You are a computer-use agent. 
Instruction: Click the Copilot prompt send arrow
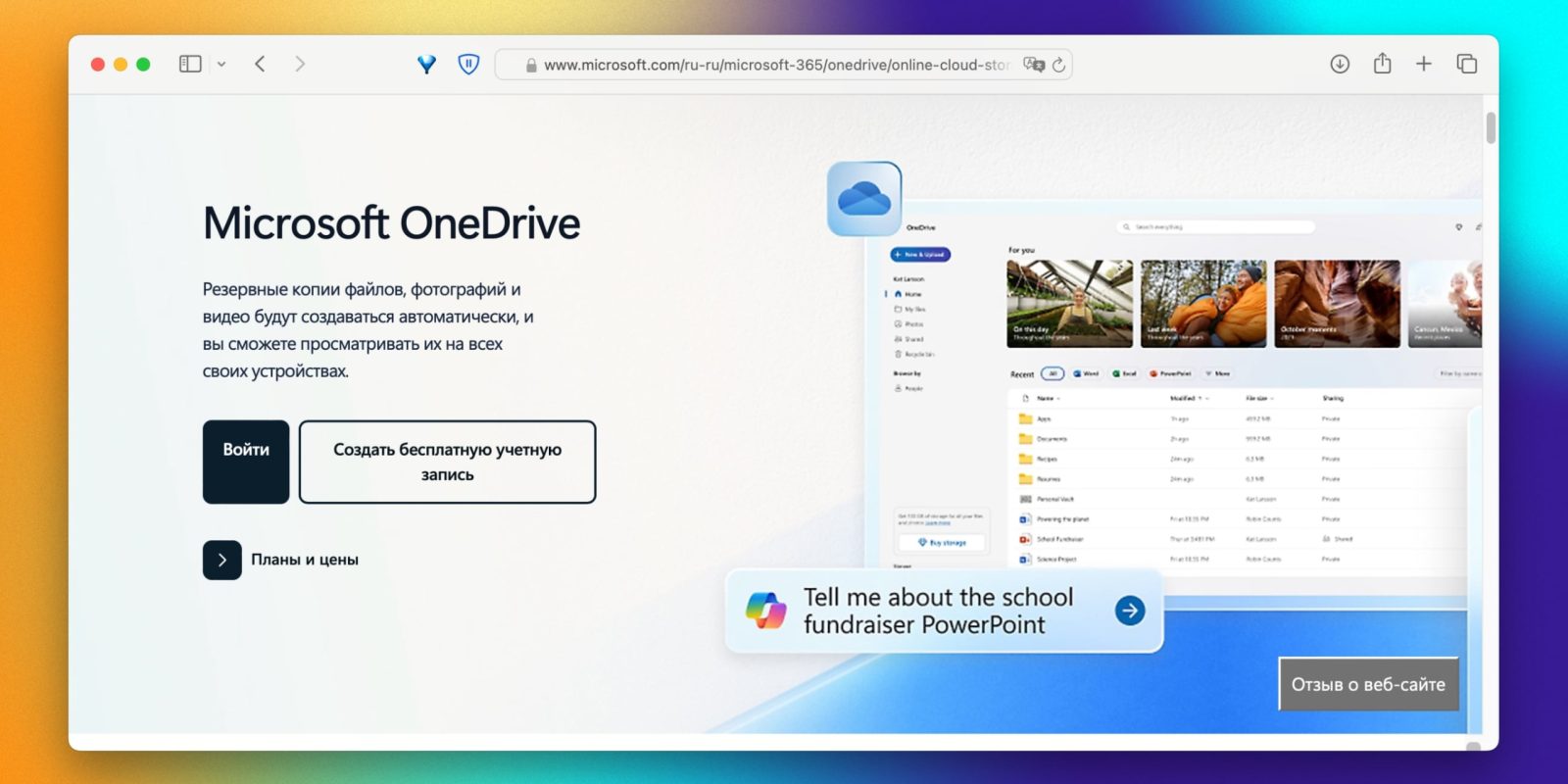1130,611
